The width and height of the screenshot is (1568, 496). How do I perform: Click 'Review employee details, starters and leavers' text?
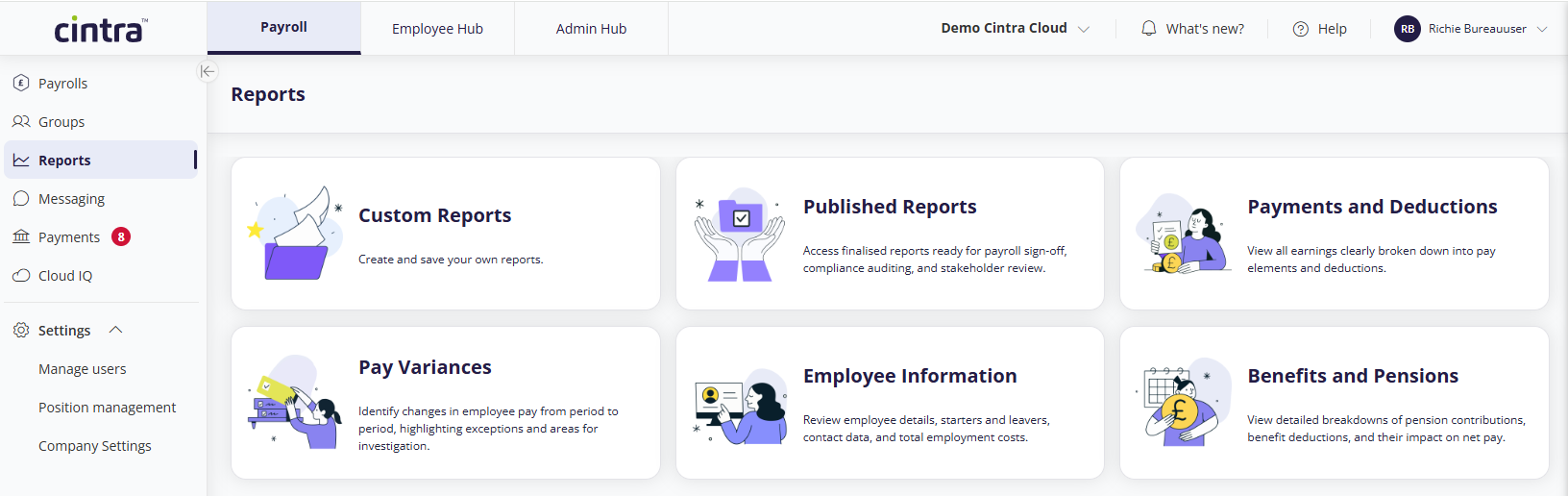[926, 429]
